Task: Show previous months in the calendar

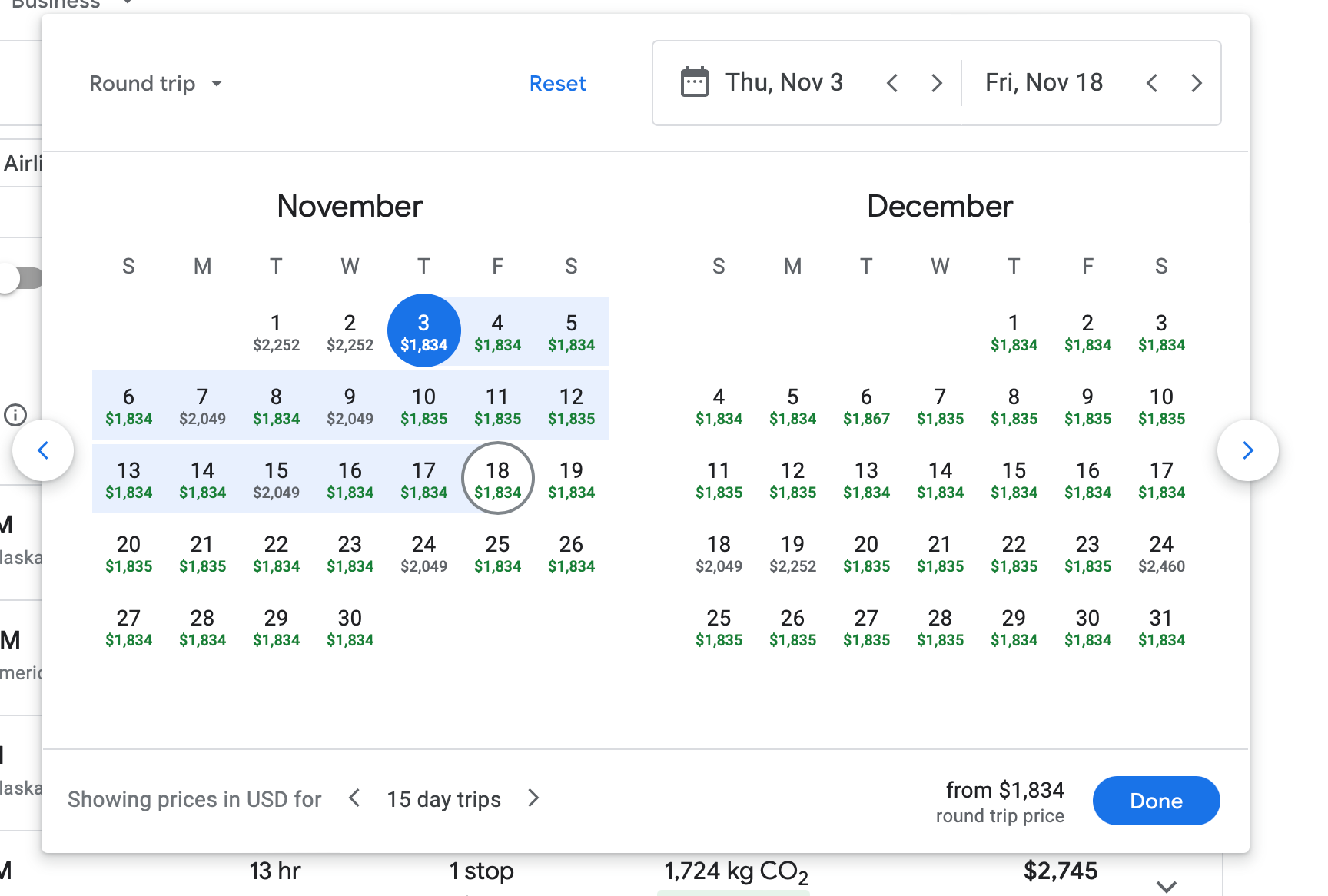Action: pyautogui.click(x=43, y=450)
